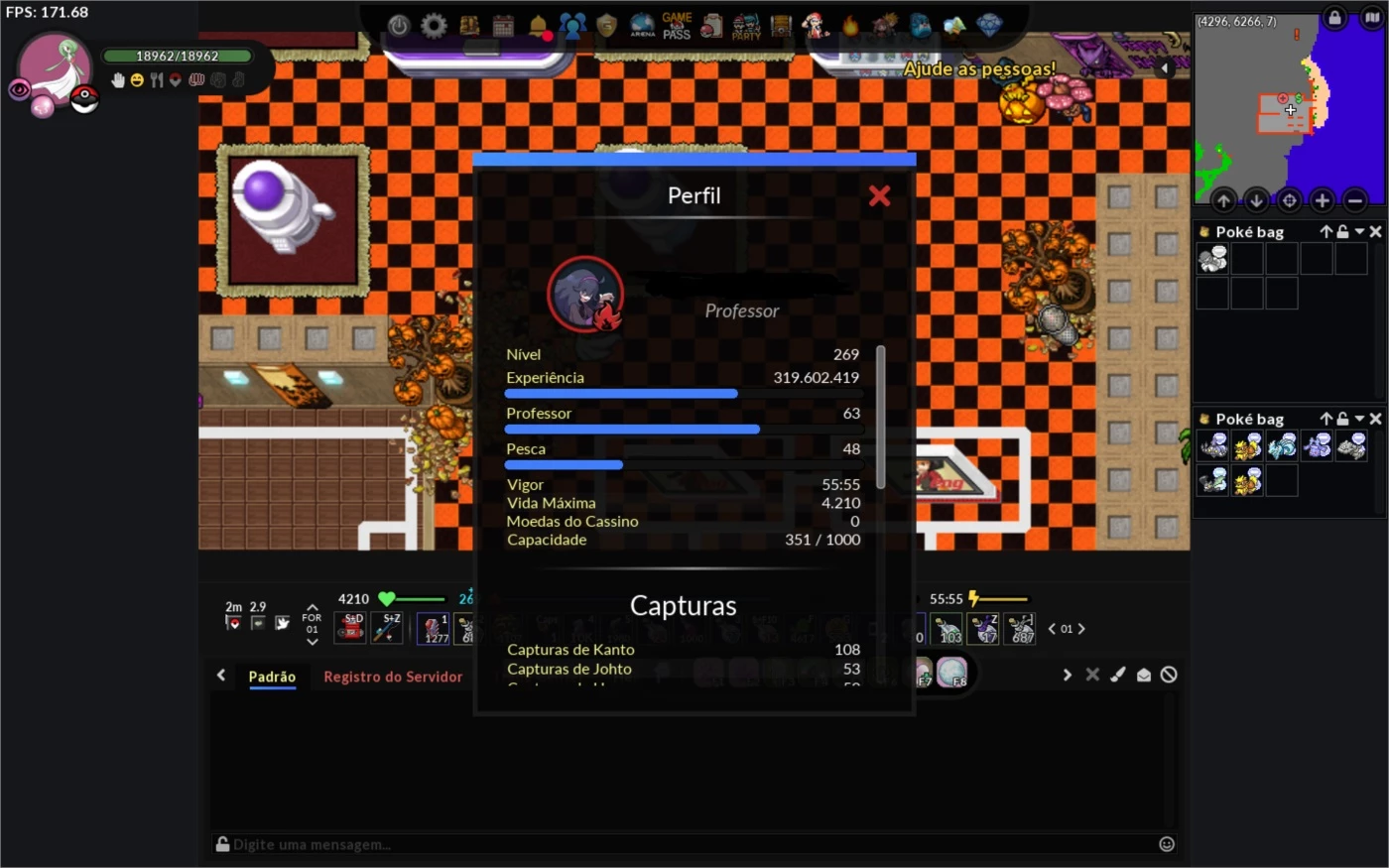Click the Perfil window scrollbar
The width and height of the screenshot is (1389, 868).
881,417
